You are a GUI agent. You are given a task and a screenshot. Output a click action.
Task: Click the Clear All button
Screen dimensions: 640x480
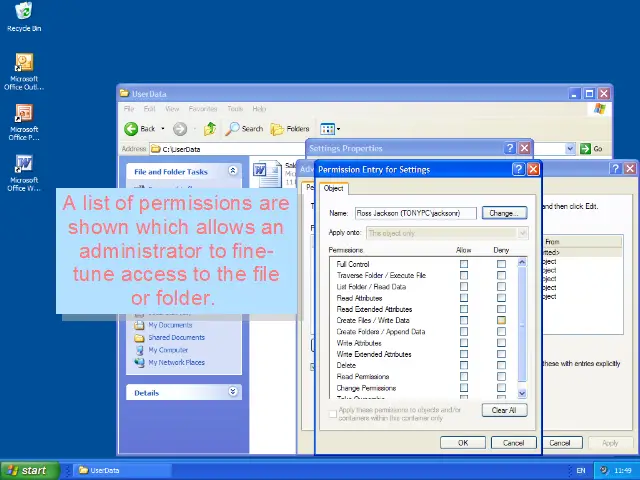(x=503, y=410)
